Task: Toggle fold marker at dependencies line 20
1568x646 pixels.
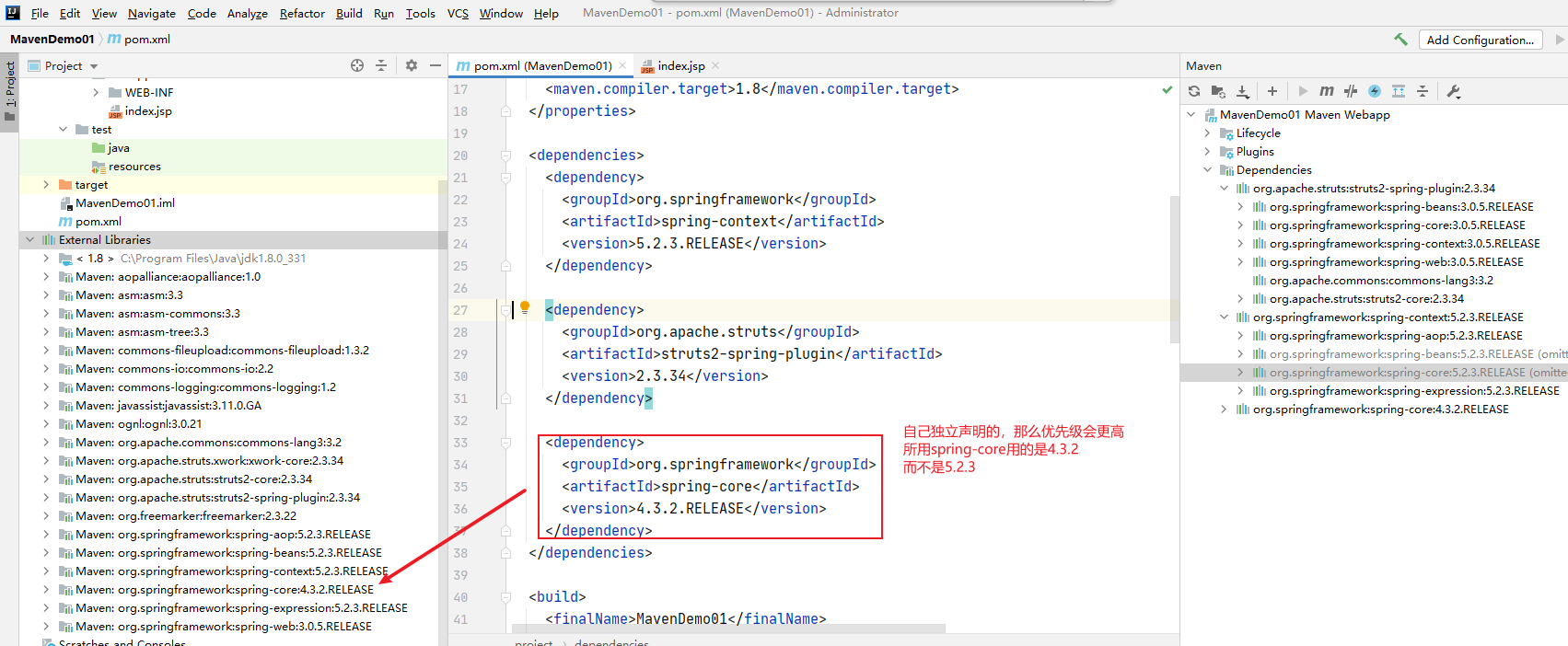Action: point(505,156)
